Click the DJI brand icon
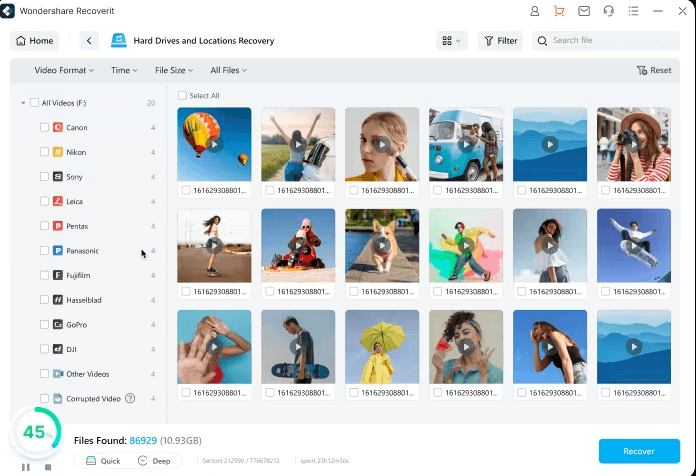Image resolution: width=696 pixels, height=476 pixels. click(x=58, y=349)
